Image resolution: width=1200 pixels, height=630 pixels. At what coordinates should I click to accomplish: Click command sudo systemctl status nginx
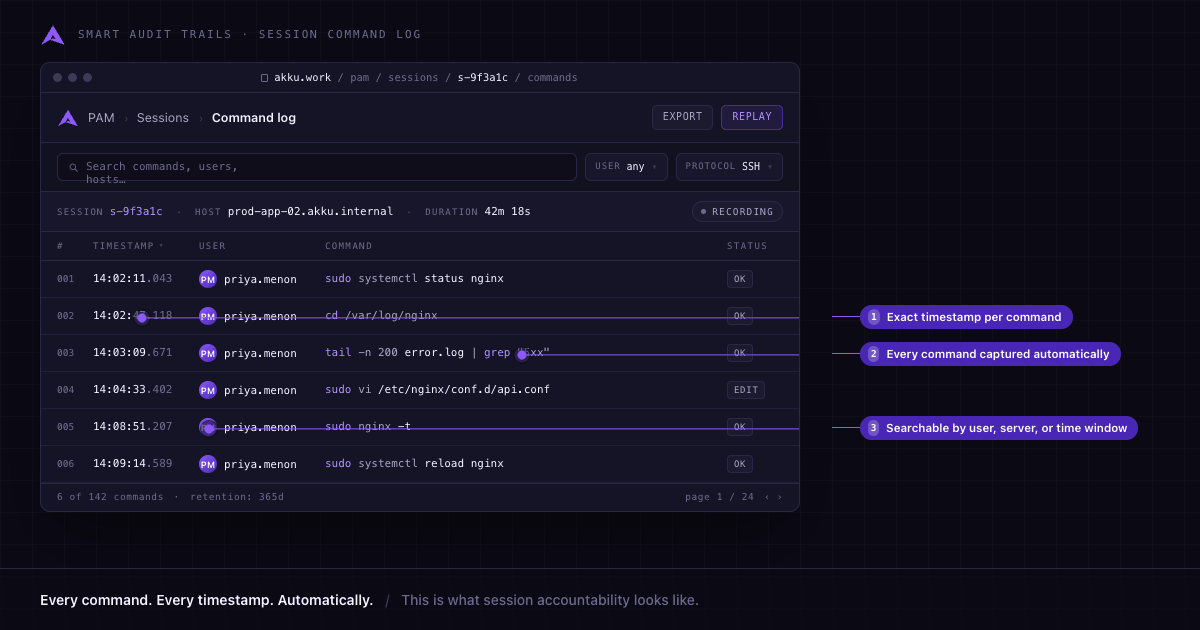tap(414, 279)
